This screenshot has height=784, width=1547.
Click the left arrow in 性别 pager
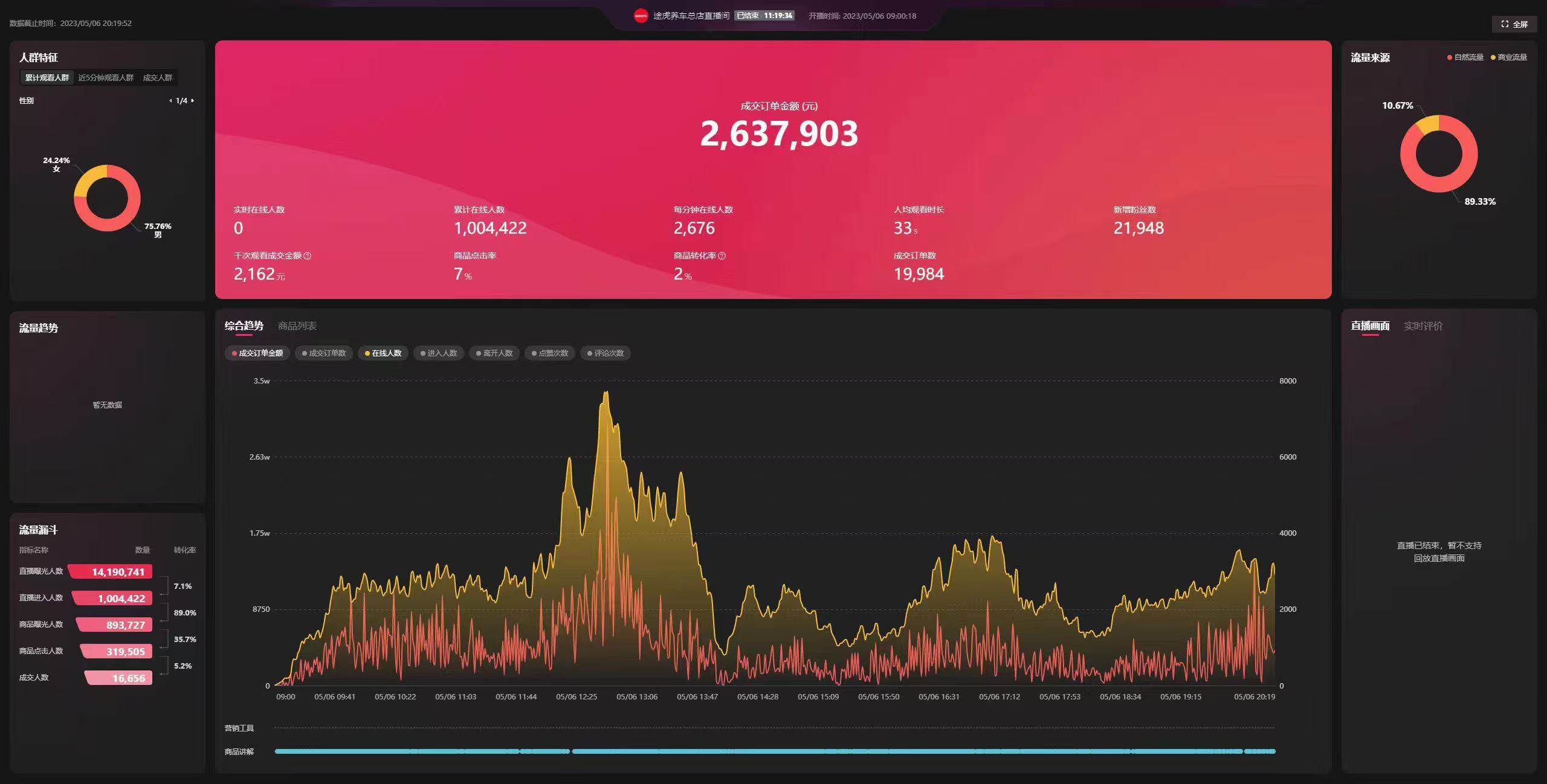[x=171, y=100]
